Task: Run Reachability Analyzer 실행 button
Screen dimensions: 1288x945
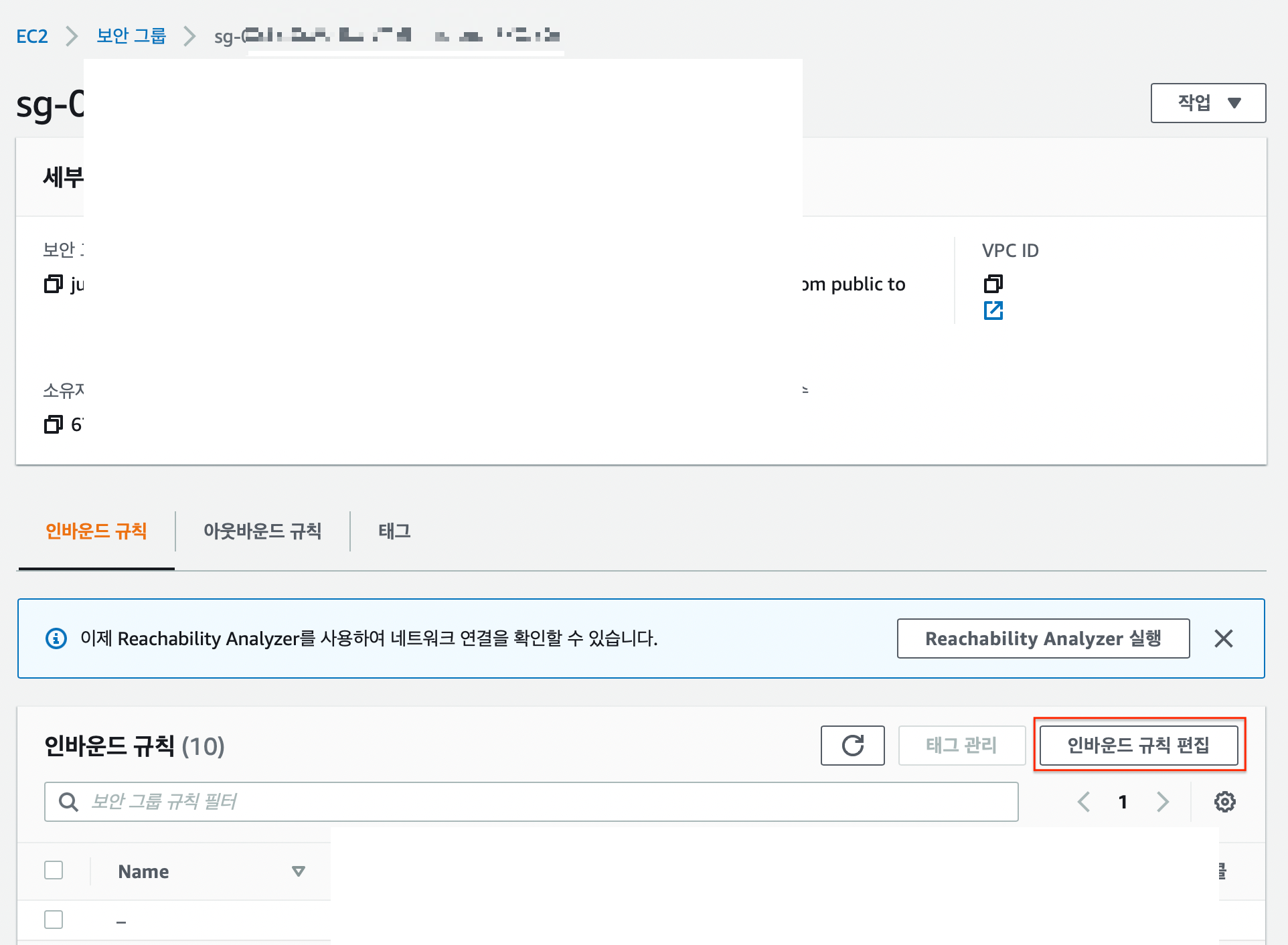Action: [x=1043, y=638]
